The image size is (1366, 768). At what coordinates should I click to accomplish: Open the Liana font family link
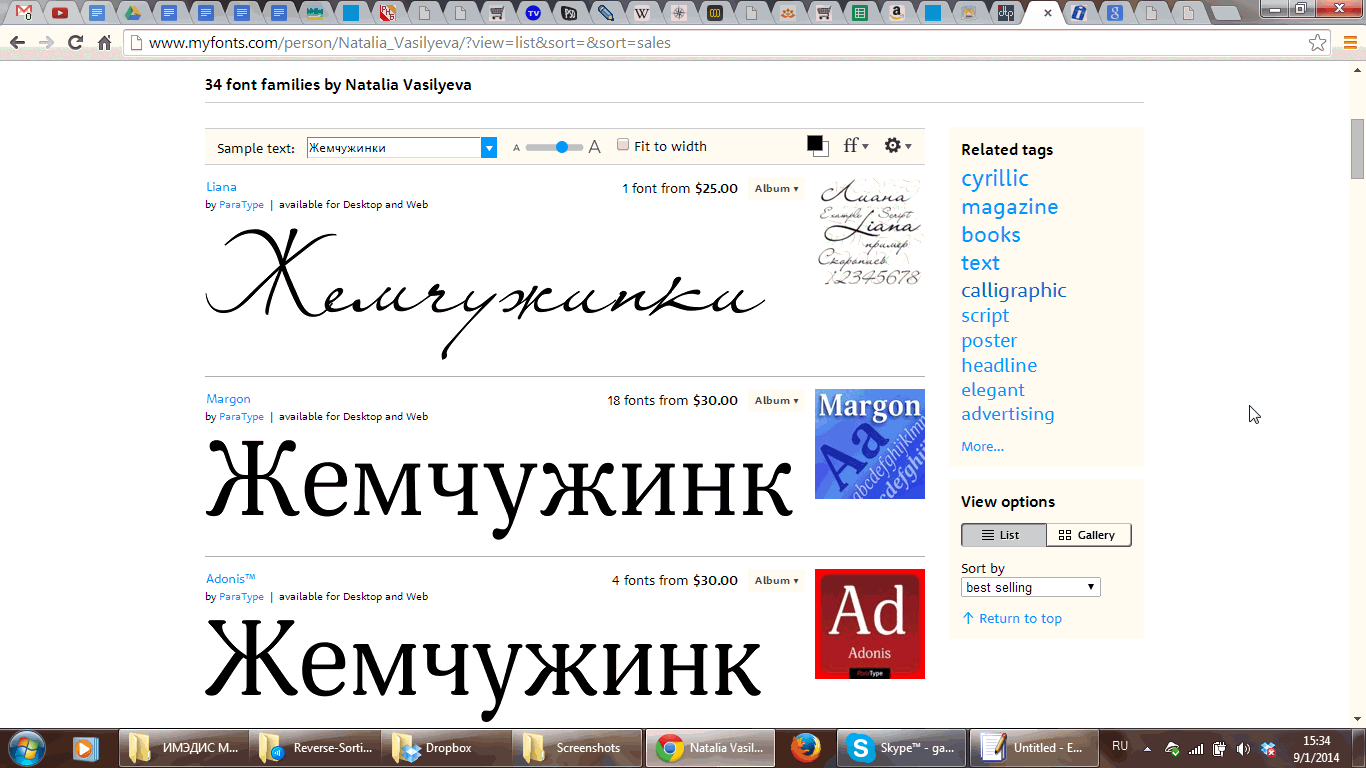tap(221, 187)
